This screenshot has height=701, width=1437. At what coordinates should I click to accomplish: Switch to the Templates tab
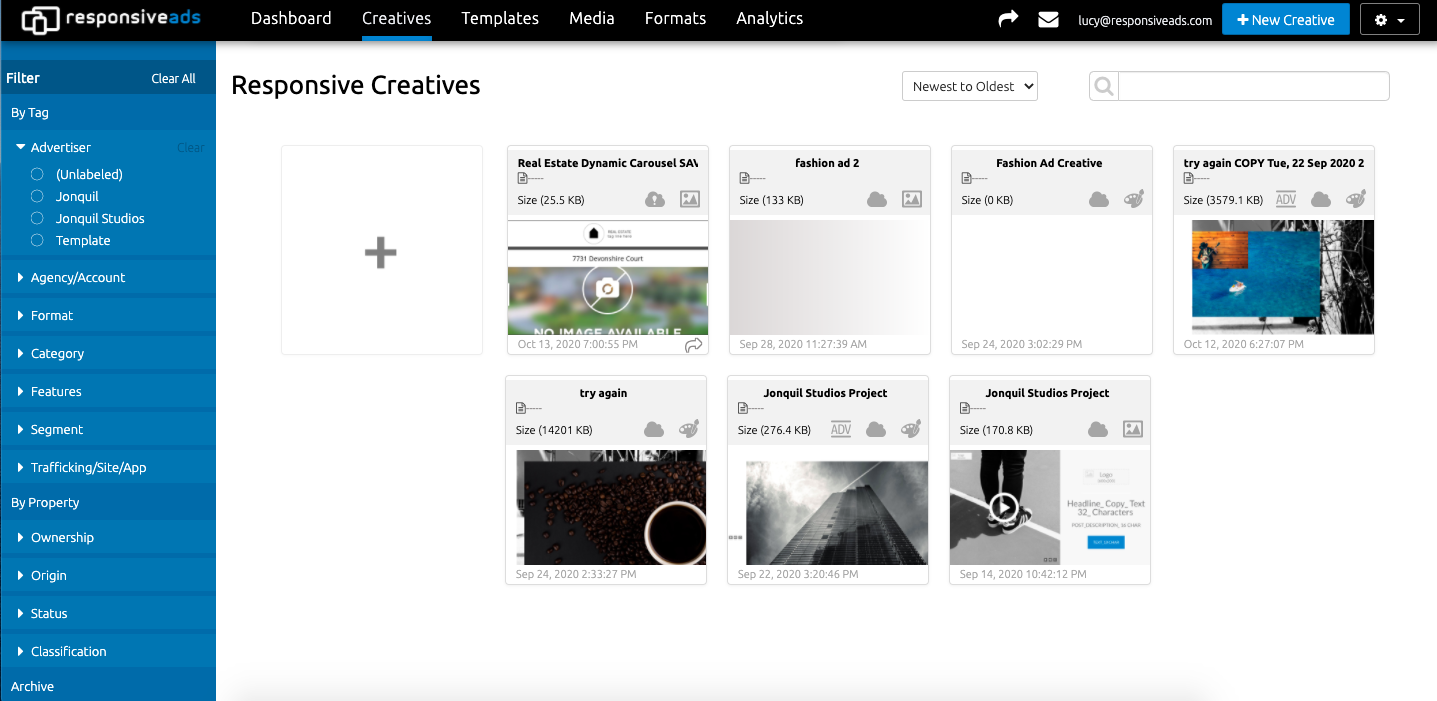click(500, 19)
